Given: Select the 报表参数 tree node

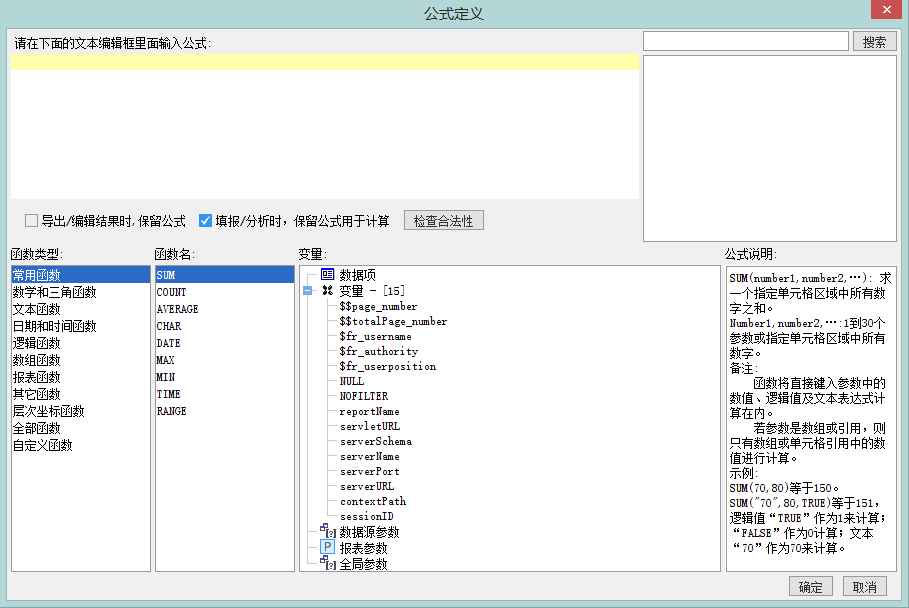Looking at the screenshot, I should (x=363, y=548).
